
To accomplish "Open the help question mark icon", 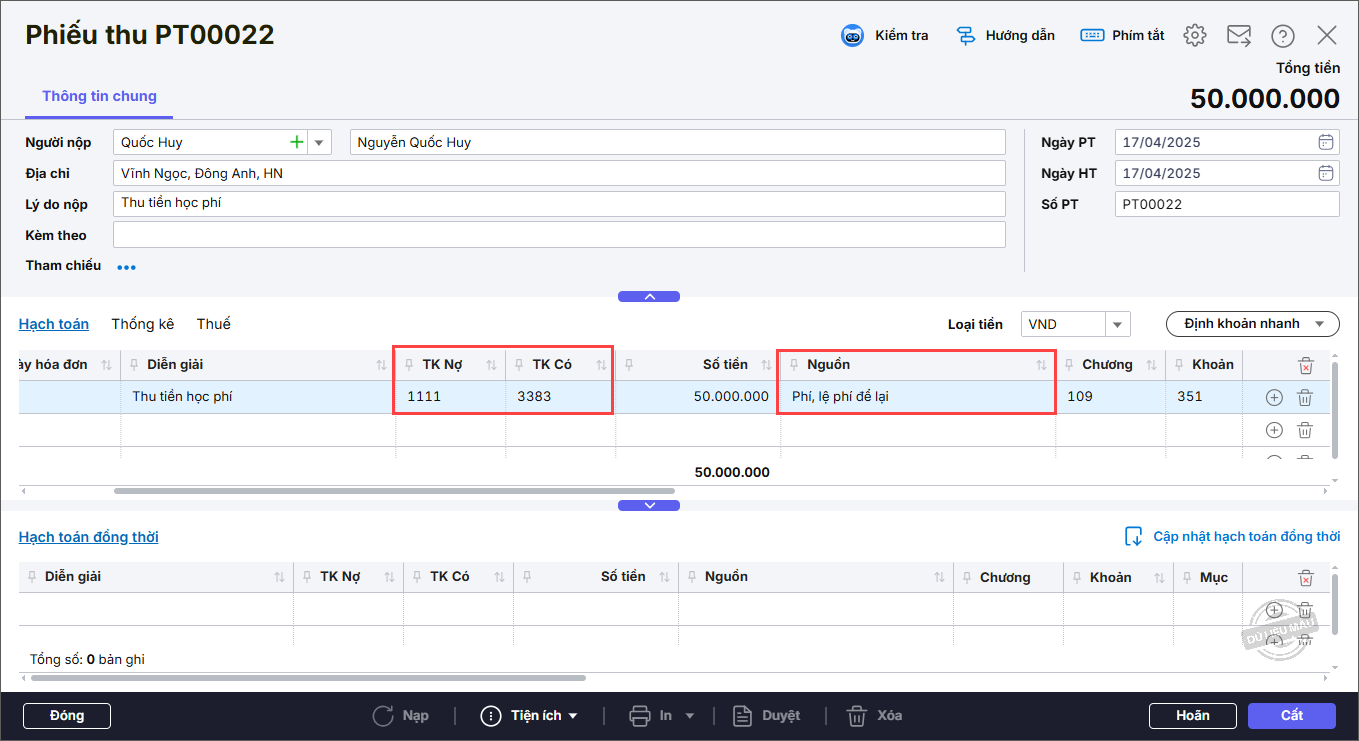I will click(1283, 36).
